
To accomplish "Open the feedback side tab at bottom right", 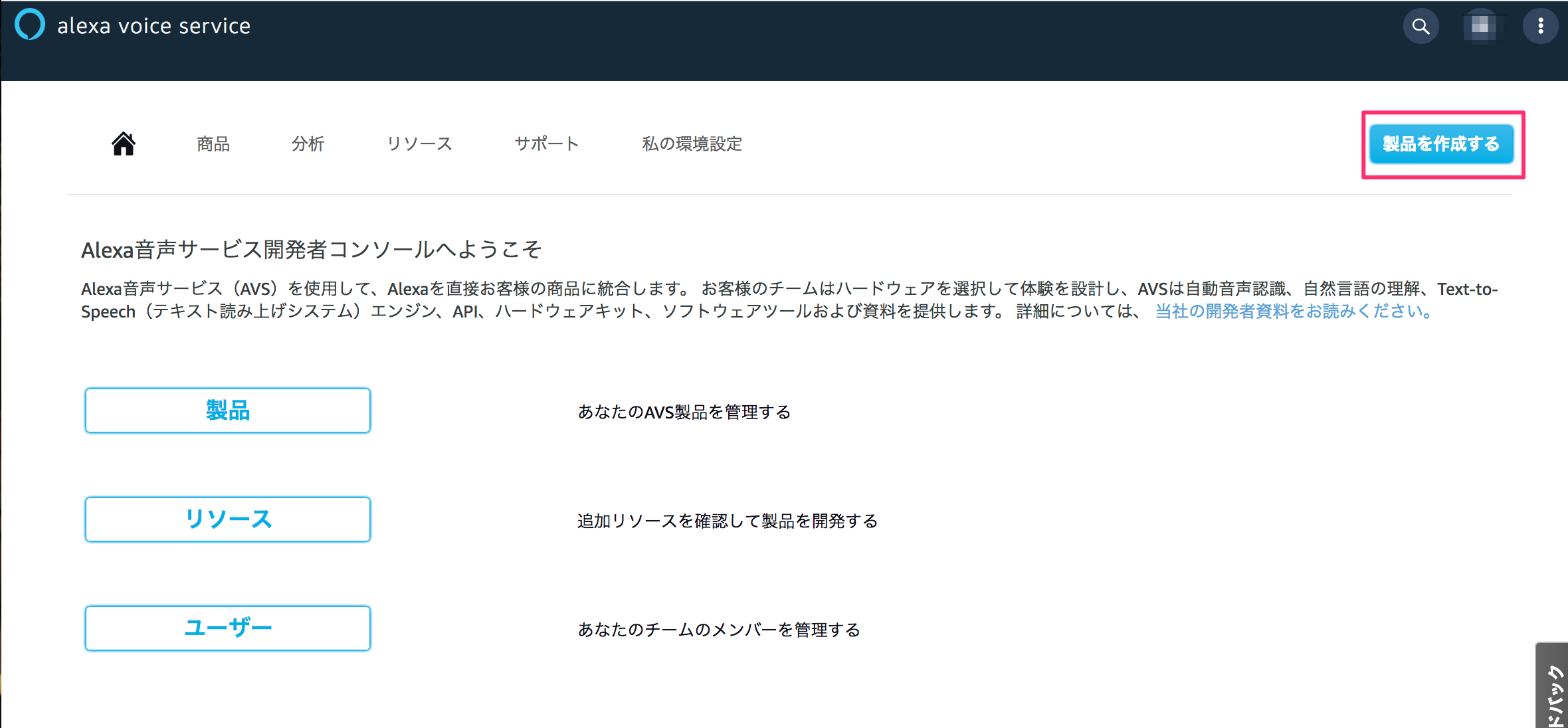I will tap(1554, 691).
